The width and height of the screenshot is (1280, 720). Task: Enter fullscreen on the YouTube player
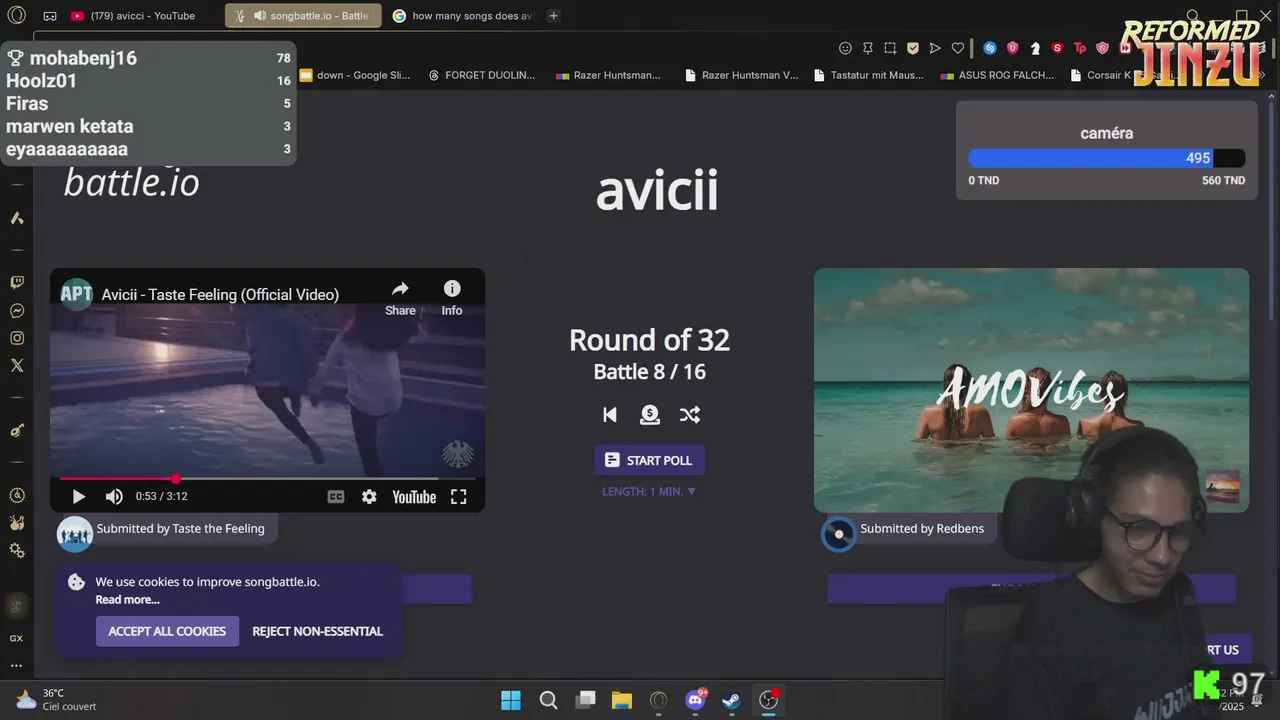pyautogui.click(x=459, y=497)
